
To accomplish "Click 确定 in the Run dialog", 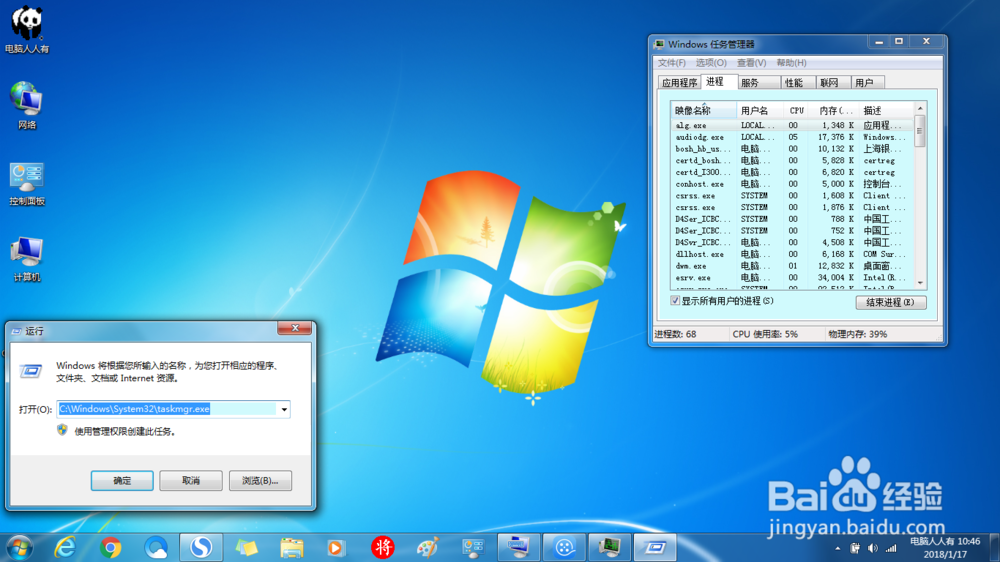I will pos(122,480).
